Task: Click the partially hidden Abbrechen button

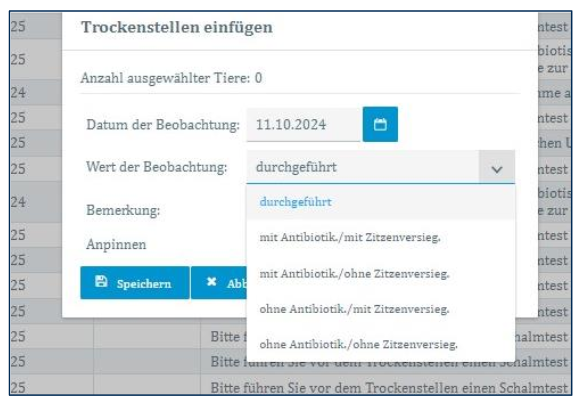Action: click(219, 283)
